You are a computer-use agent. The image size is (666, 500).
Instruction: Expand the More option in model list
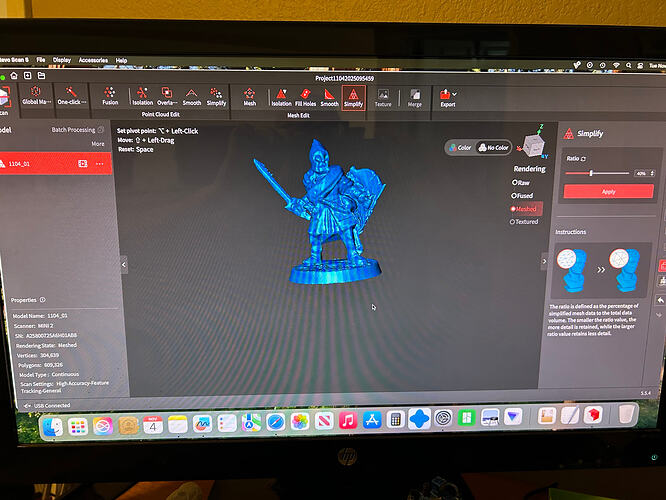[x=98, y=144]
